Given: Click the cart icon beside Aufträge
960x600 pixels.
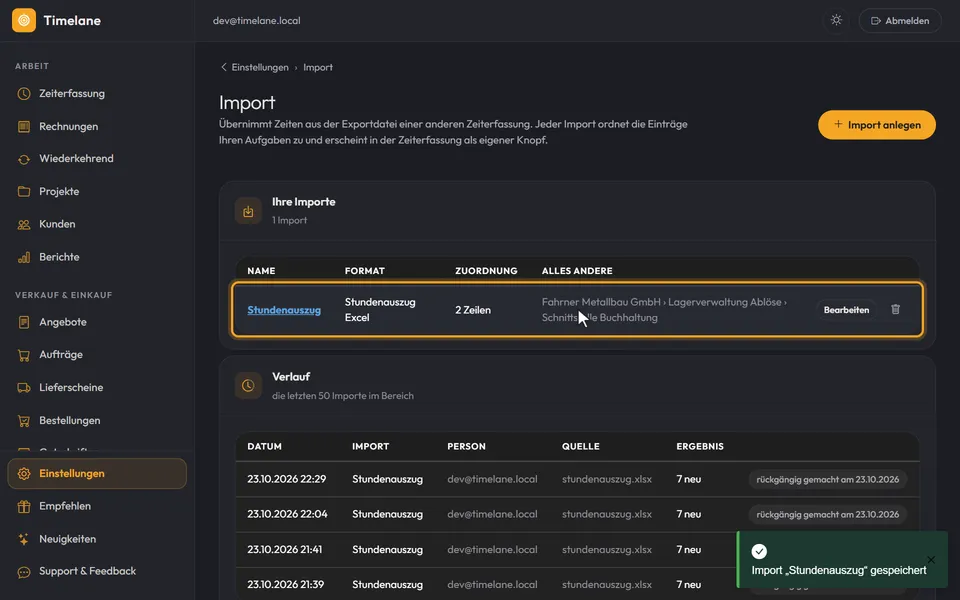Looking at the screenshot, I should click(x=24, y=355).
